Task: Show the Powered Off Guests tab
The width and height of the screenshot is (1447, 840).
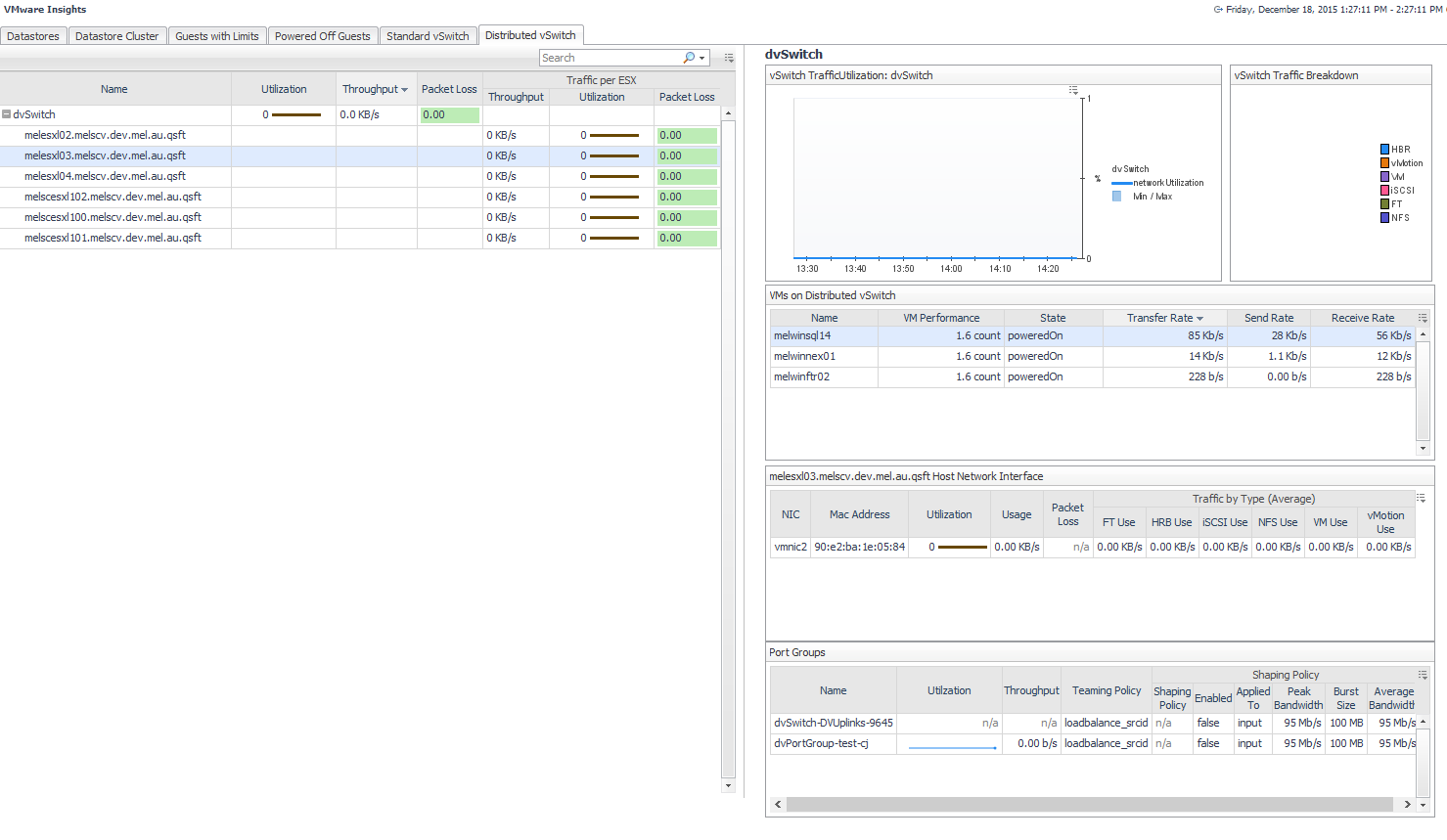Action: 323,36
